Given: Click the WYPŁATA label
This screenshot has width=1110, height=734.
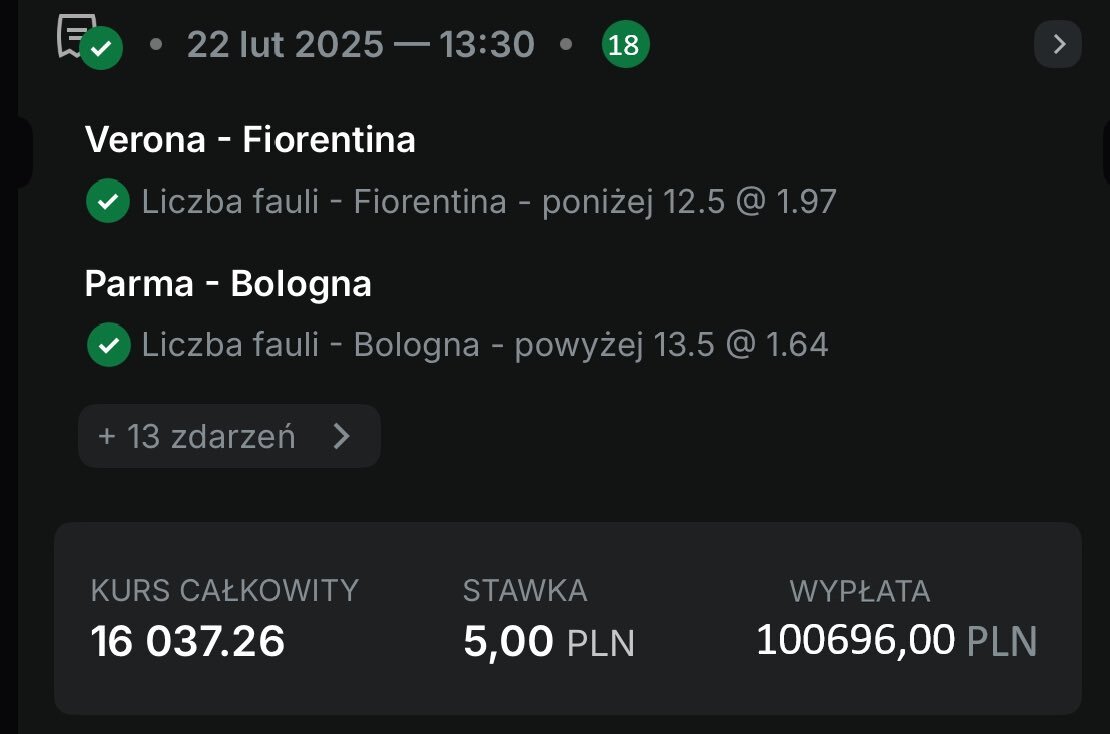Looking at the screenshot, I should point(859,591).
